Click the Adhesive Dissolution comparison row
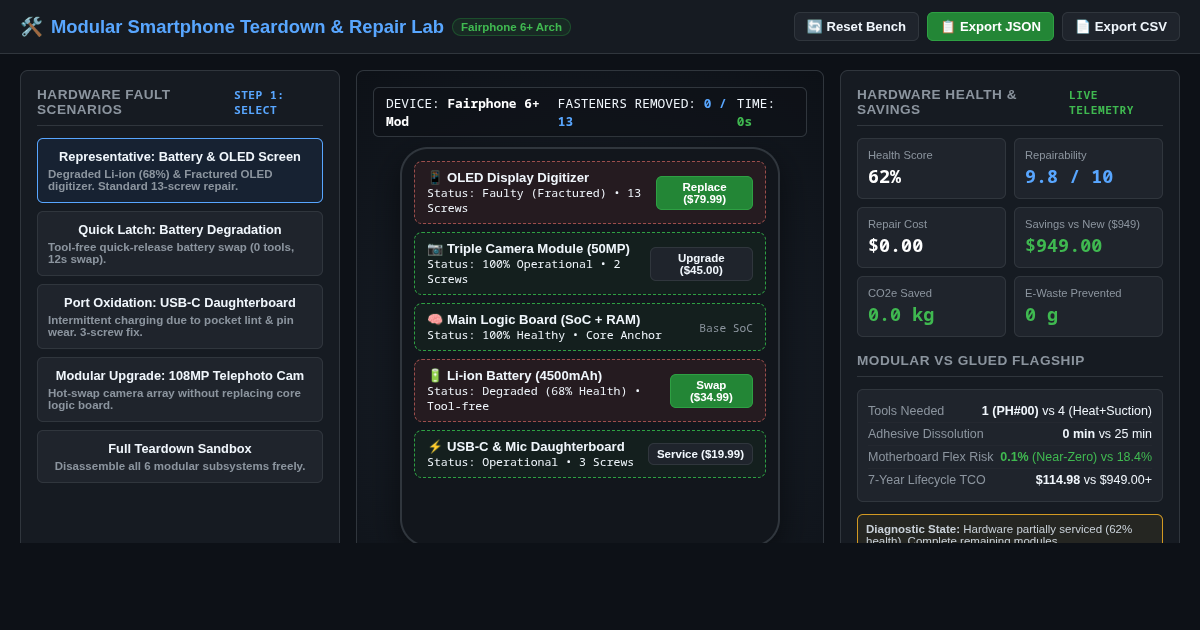Screen dimensions: 1200x630 (x=1010, y=434)
